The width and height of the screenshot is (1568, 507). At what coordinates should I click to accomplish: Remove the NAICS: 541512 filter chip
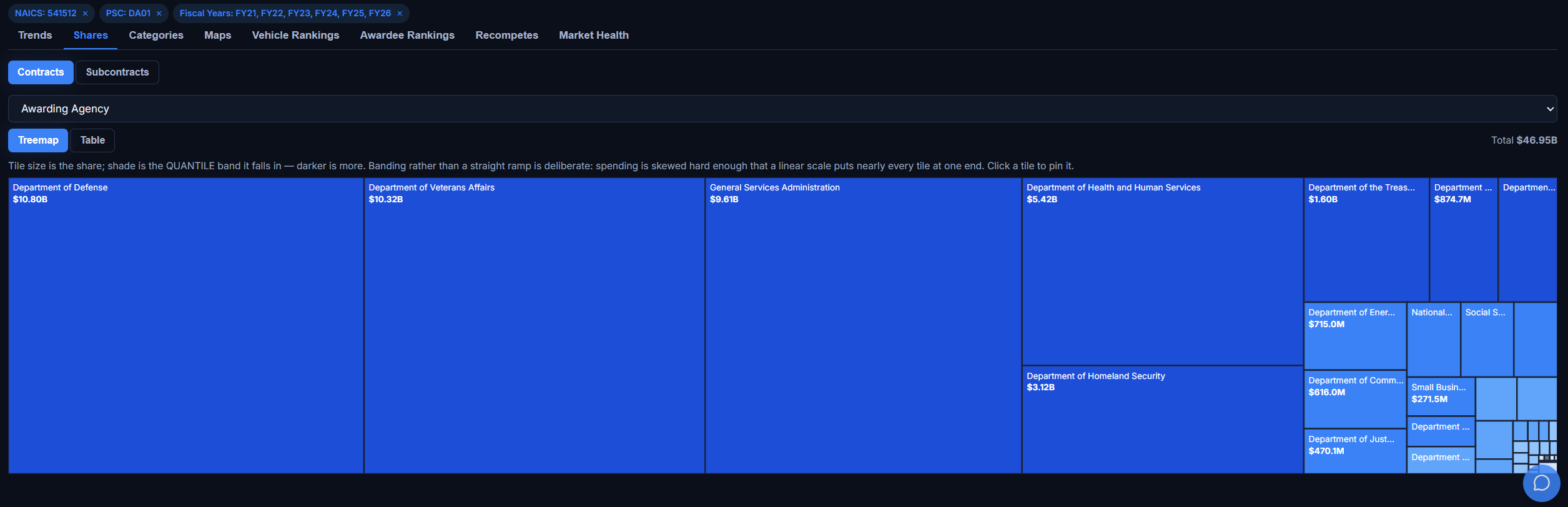[85, 13]
